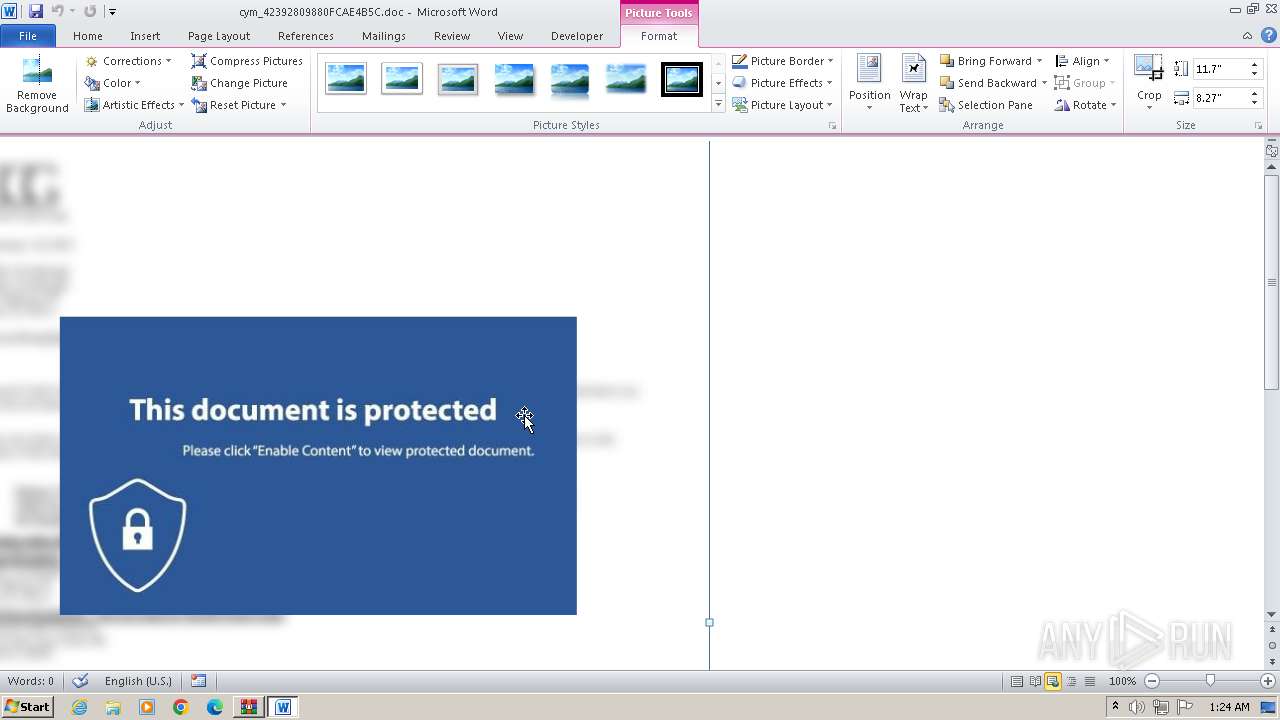
Task: Expand Reset Picture dropdown arrow
Action: [283, 105]
